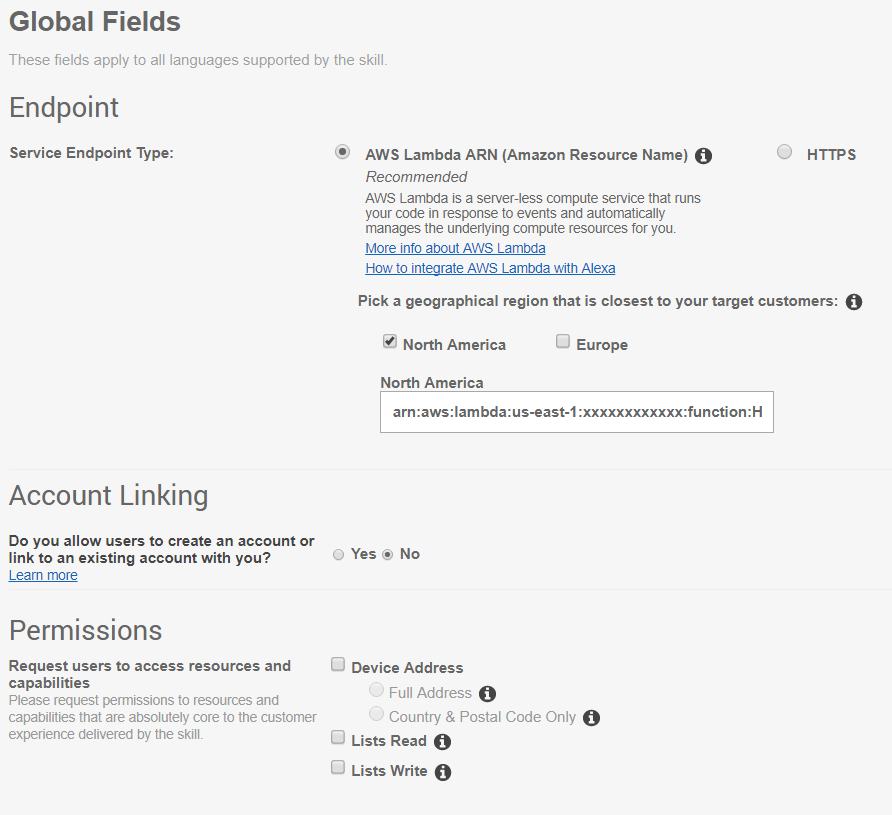Image resolution: width=892 pixels, height=815 pixels.
Task: Open More info about AWS Lambda link
Action: (x=455, y=248)
